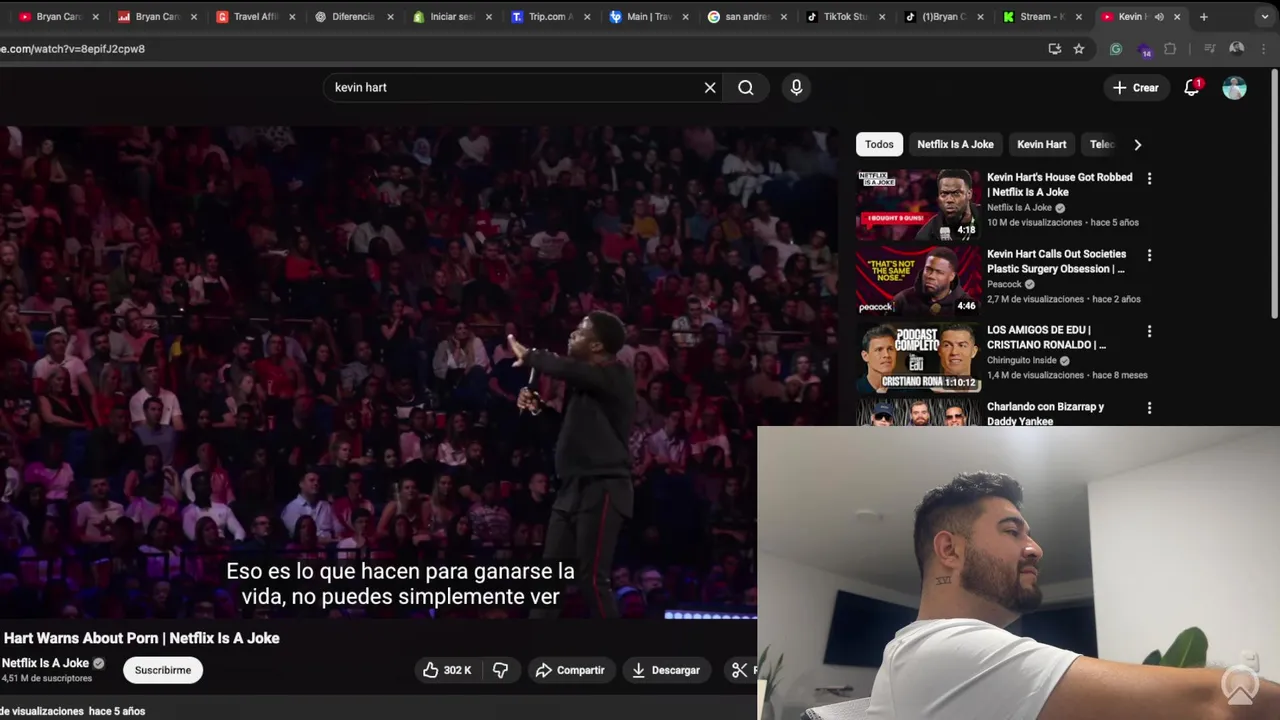
Task: Close the Travel Affi tab
Action: point(292,17)
